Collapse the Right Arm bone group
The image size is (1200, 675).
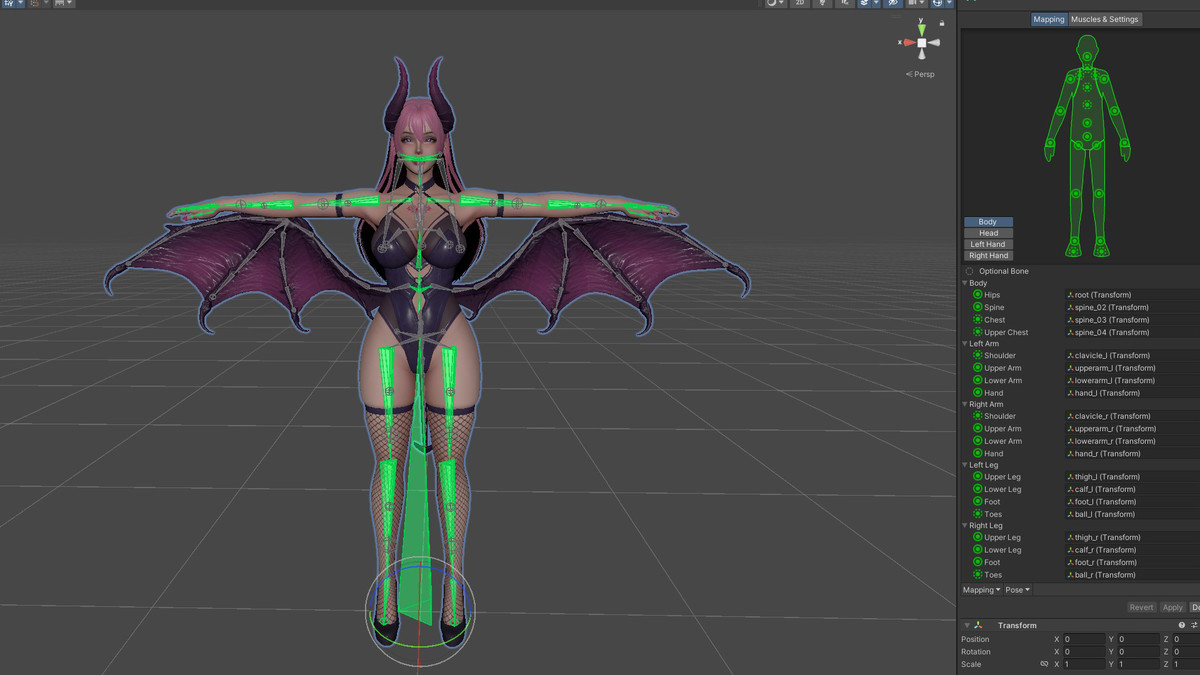(x=965, y=404)
